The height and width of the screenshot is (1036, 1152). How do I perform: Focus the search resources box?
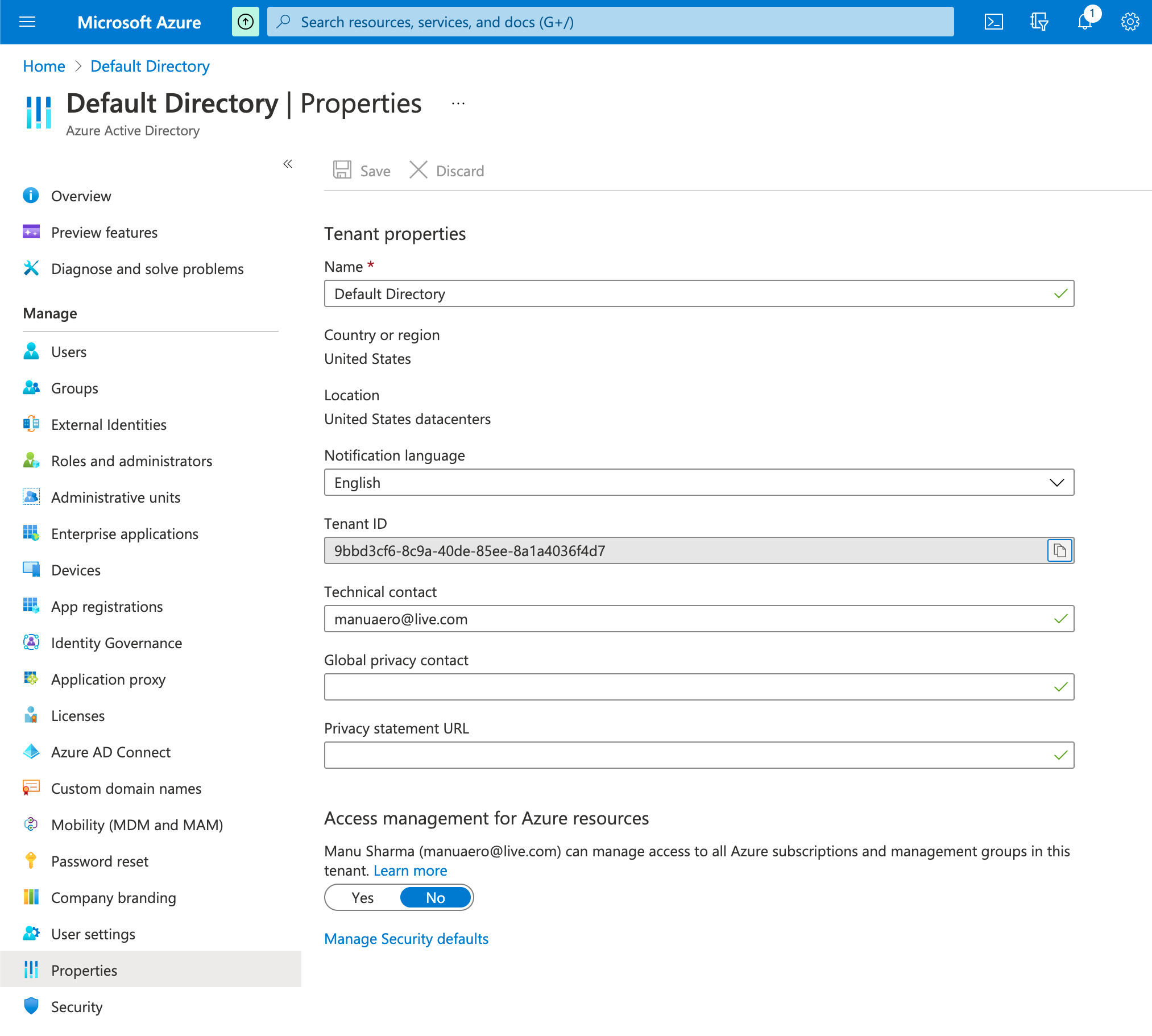610,22
